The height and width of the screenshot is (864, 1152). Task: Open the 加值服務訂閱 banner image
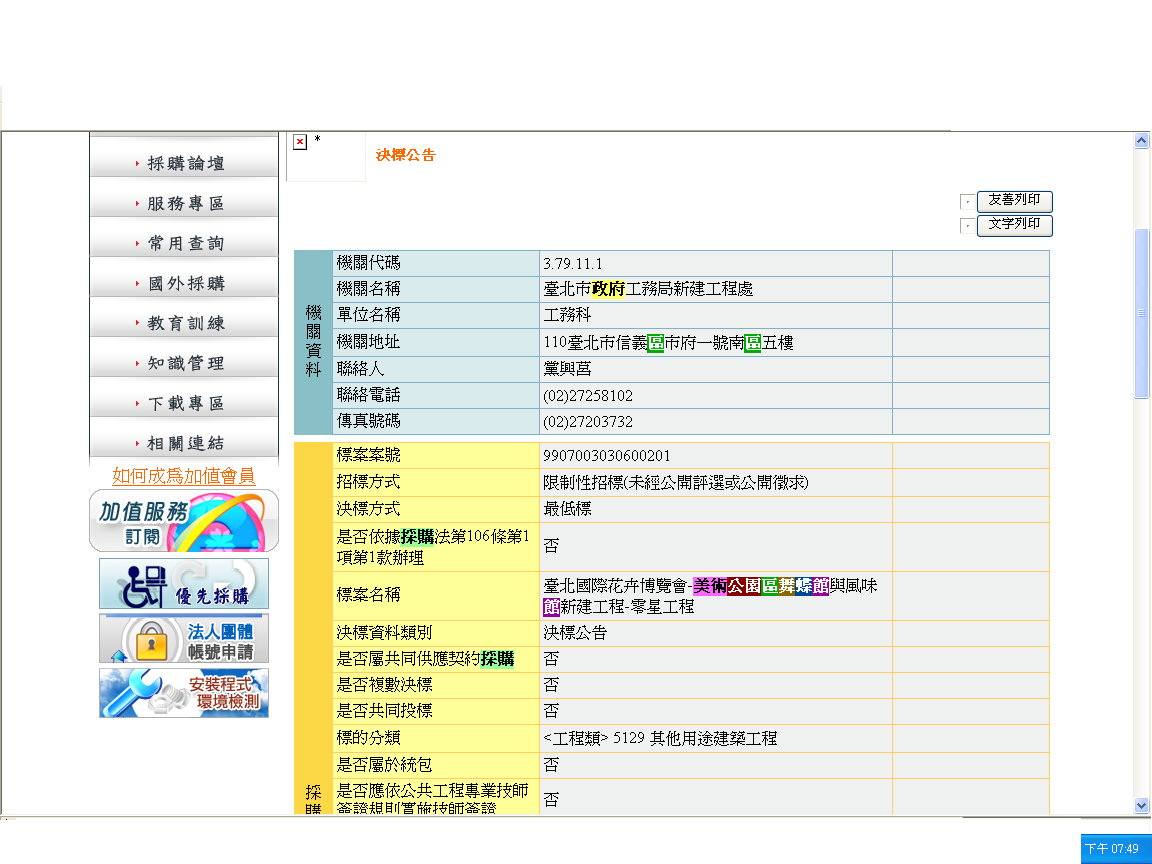coord(184,520)
